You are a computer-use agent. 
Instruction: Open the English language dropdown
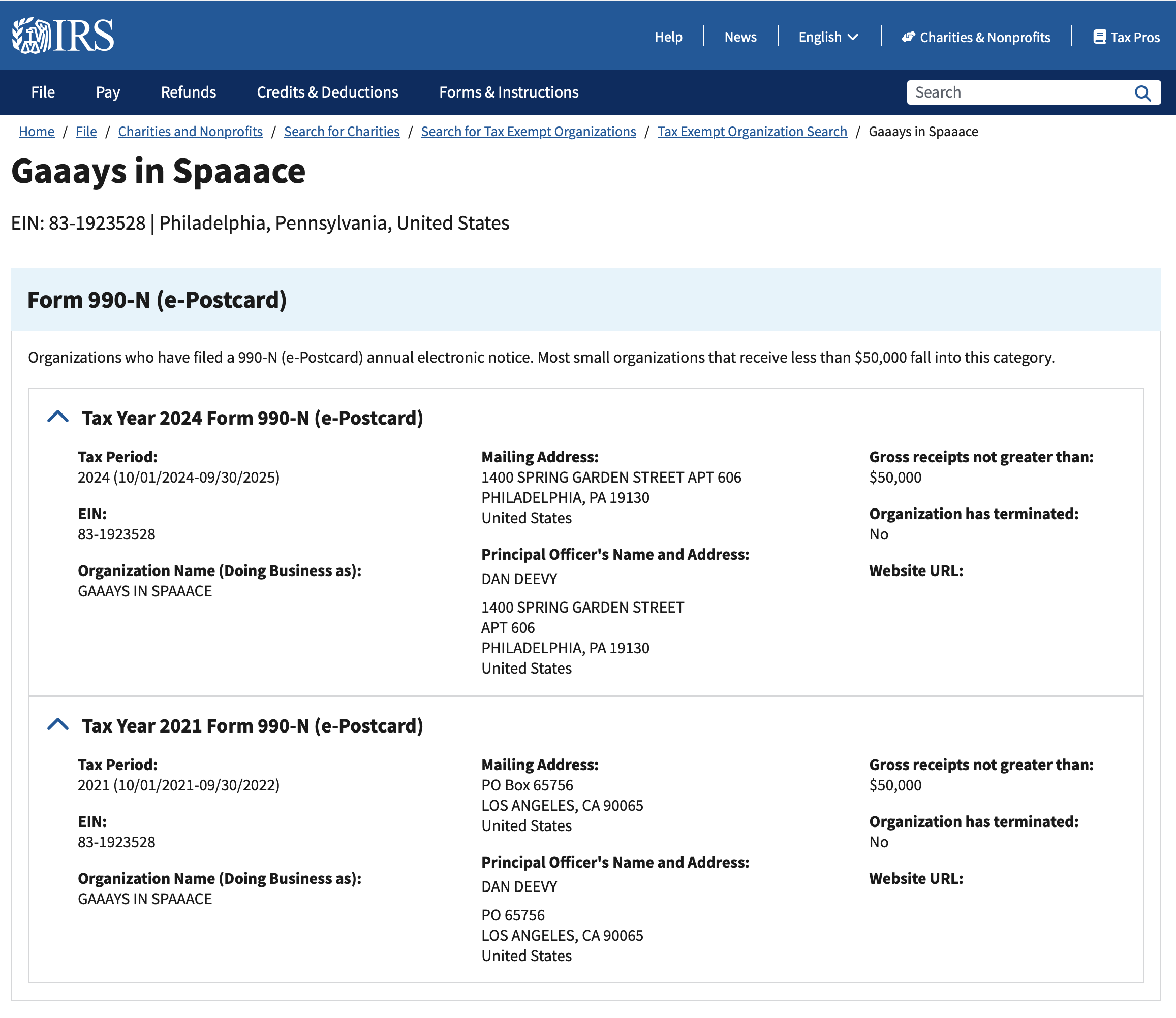click(828, 37)
